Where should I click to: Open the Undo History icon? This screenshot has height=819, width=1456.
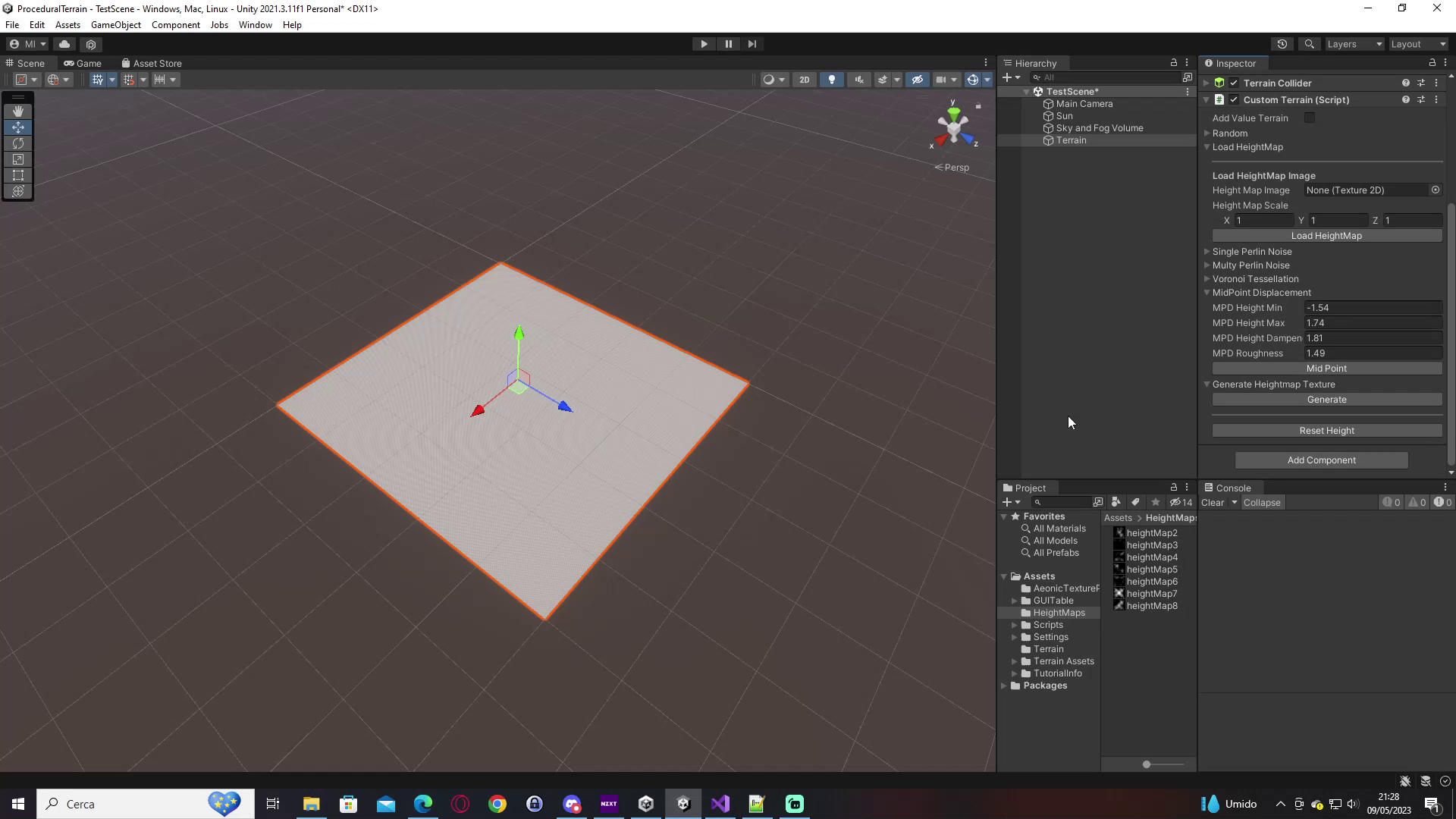point(1282,44)
